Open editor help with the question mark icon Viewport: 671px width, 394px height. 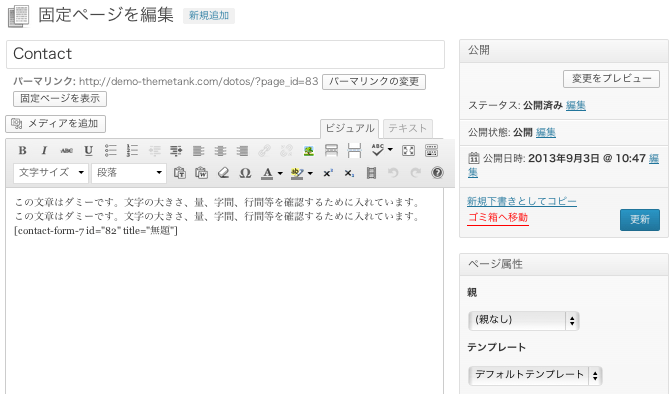pyautogui.click(x=437, y=173)
